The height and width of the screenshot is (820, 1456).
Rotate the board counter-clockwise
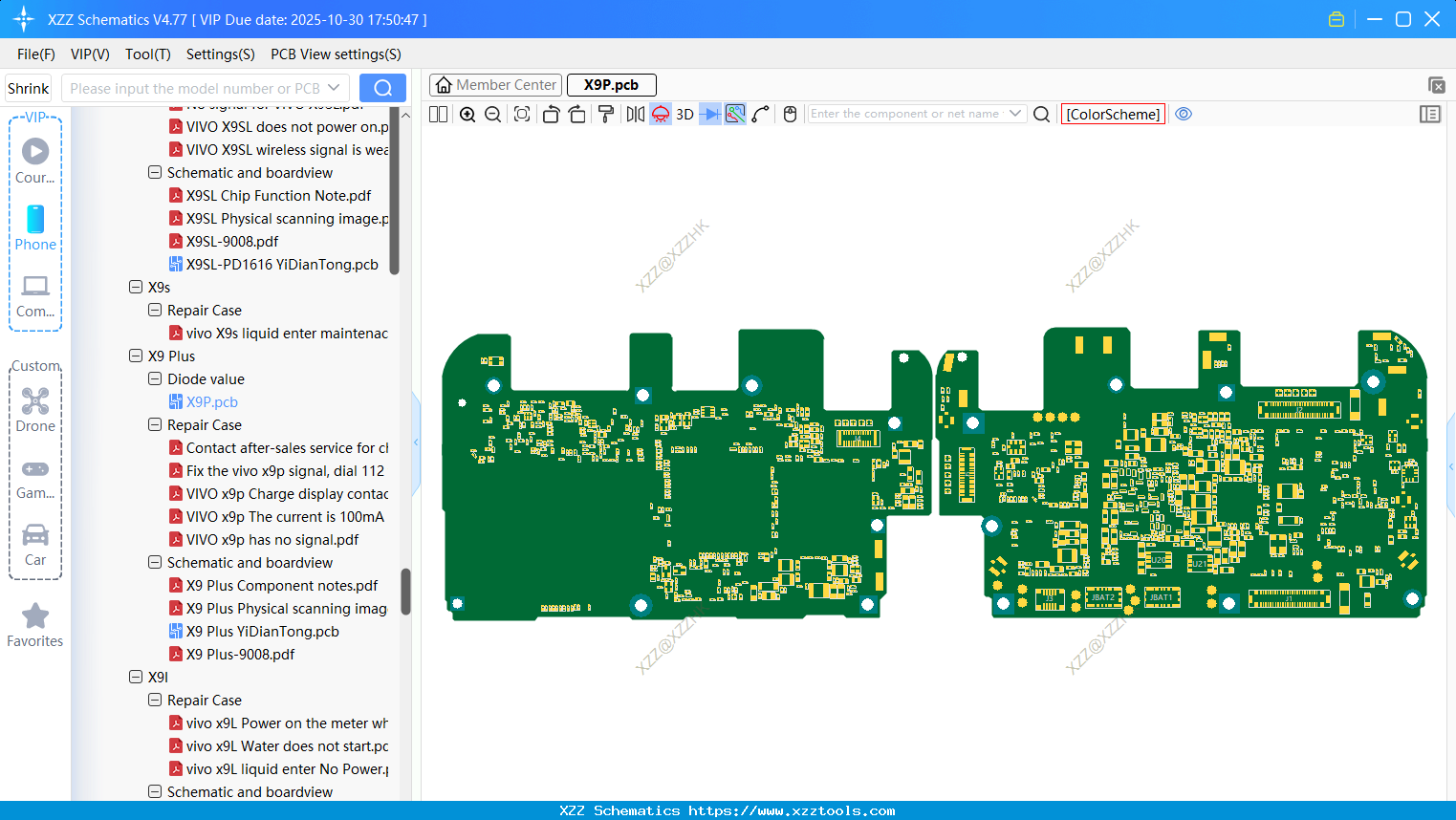click(x=551, y=114)
